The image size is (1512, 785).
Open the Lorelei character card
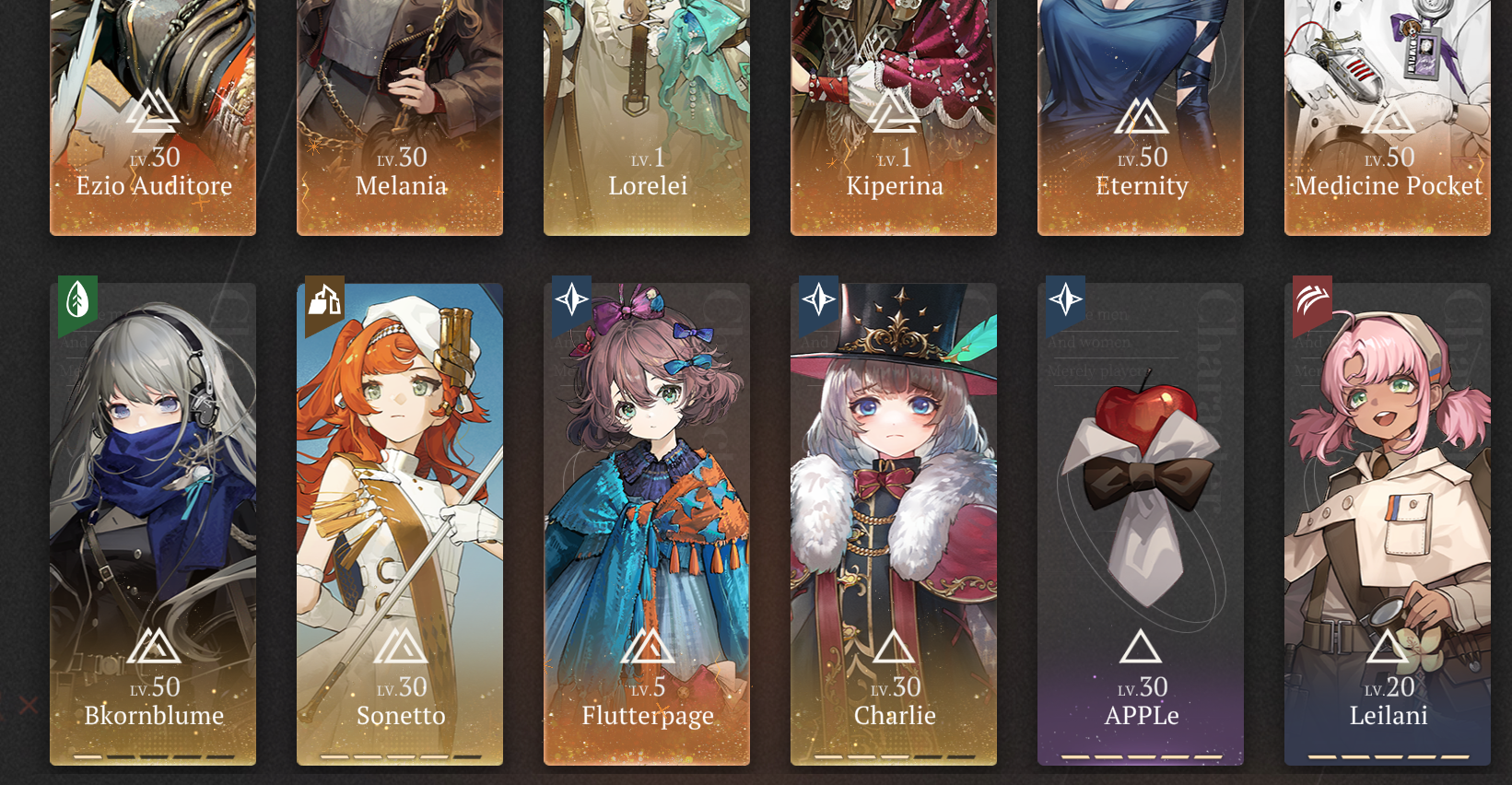point(647,117)
